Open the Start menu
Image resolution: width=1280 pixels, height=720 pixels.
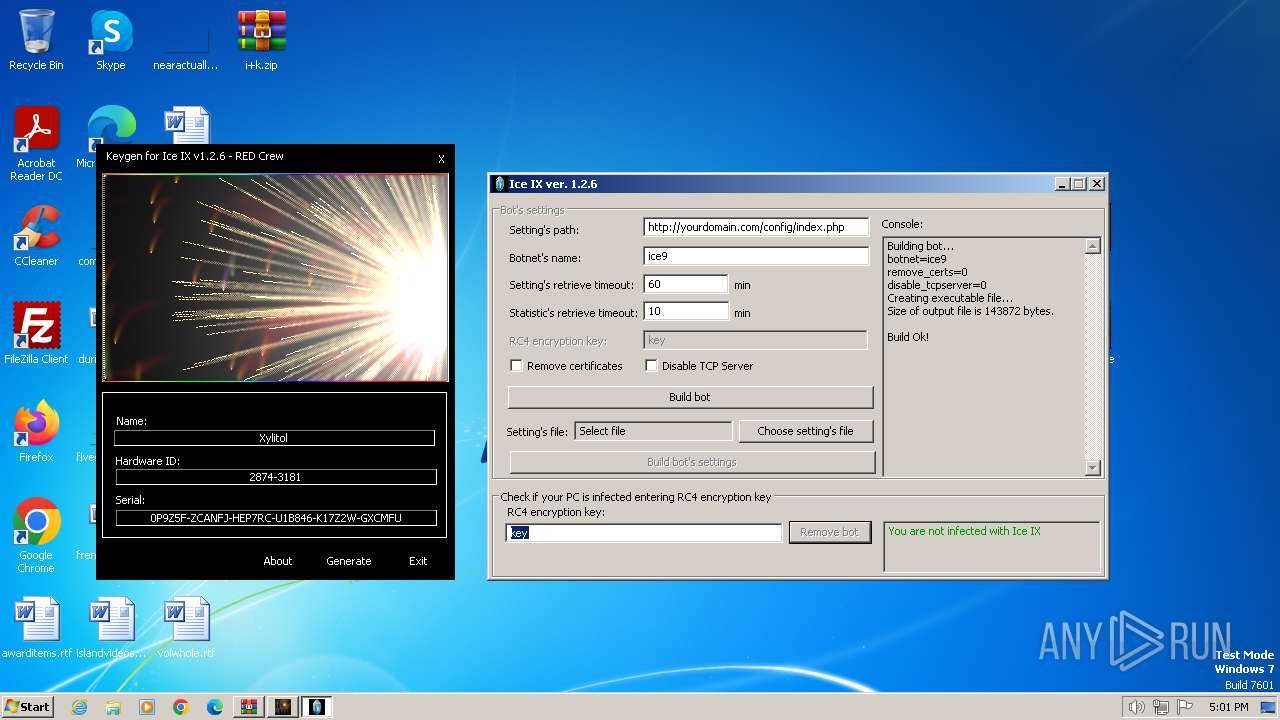point(27,707)
